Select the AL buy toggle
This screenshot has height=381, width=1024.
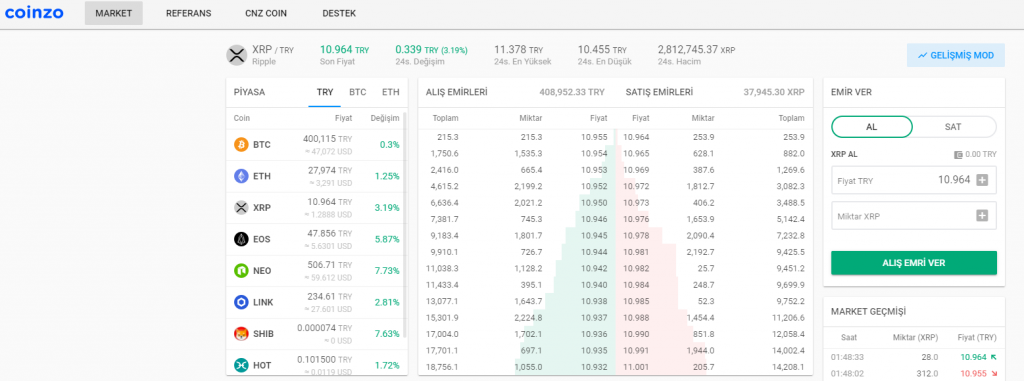pyautogui.click(x=871, y=127)
